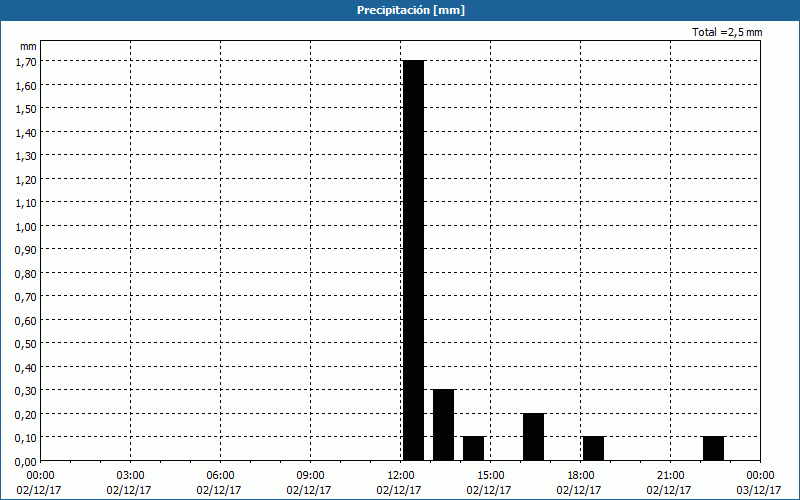Select the 1,50 y-axis label
Screen dimensions: 800x500
[x=26, y=109]
